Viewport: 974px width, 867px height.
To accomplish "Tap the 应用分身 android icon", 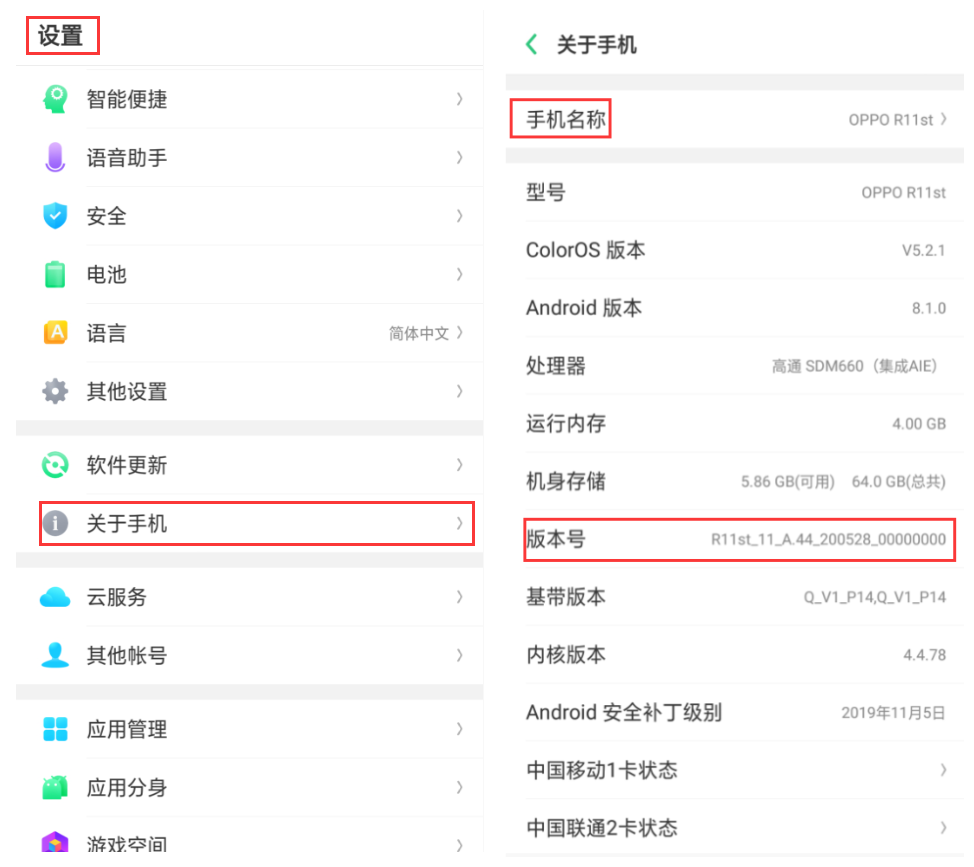I will pos(55,788).
